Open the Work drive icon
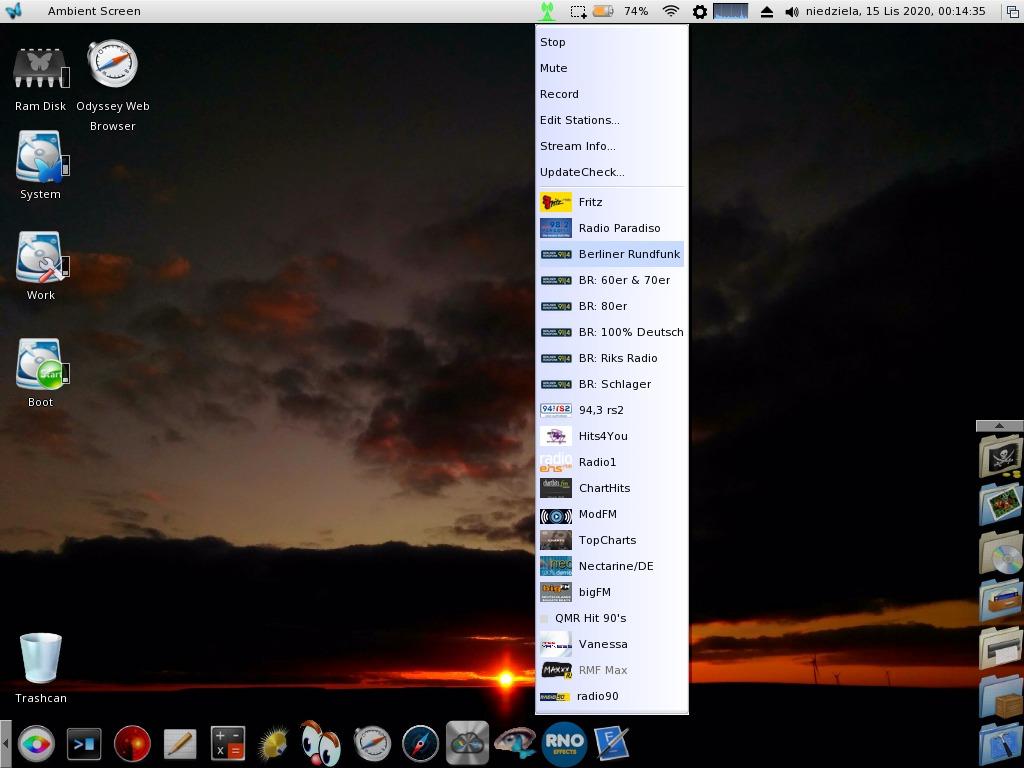Viewport: 1024px width, 768px height. [x=40, y=257]
